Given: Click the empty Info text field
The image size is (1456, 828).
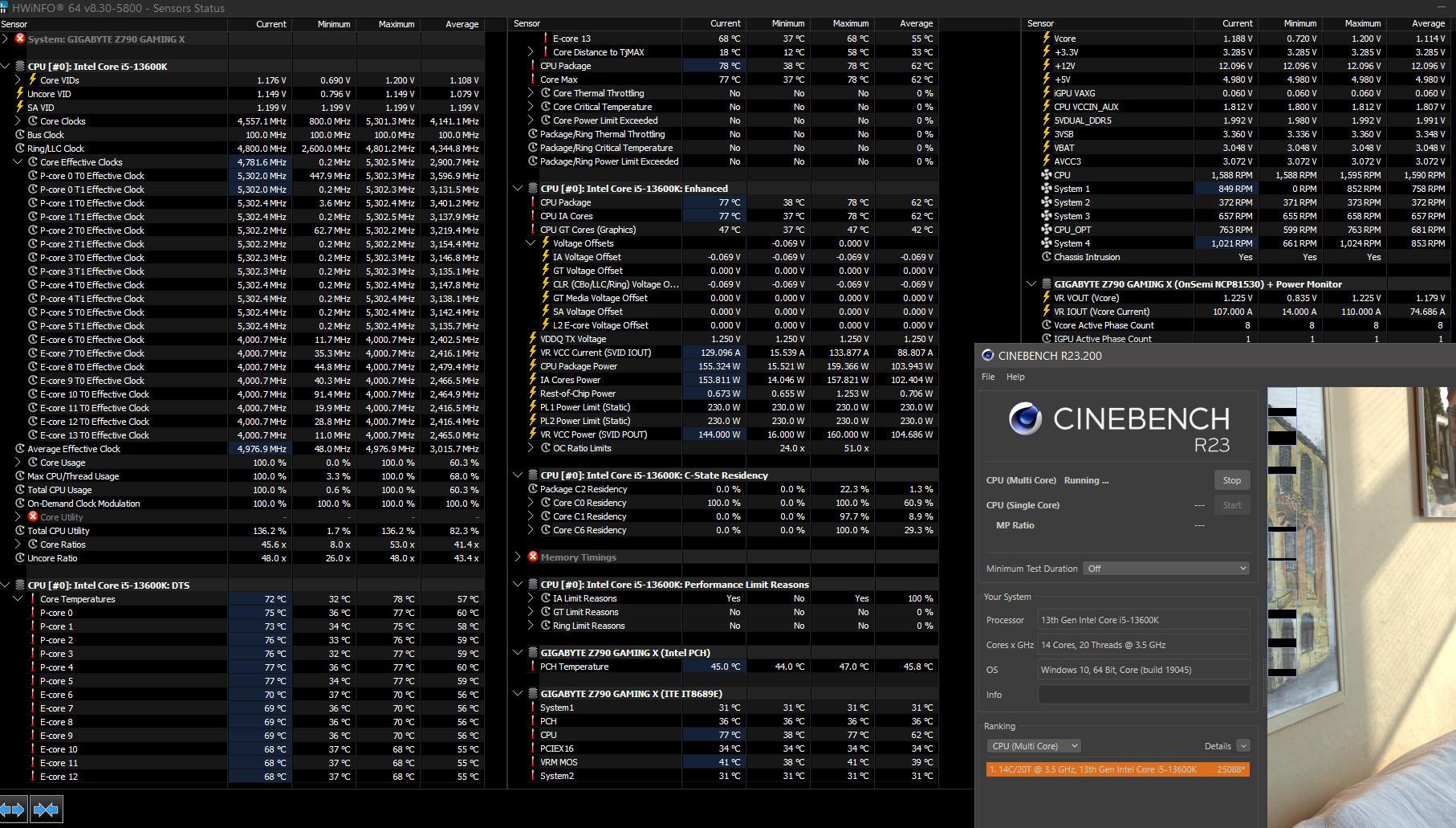Looking at the screenshot, I should click(1144, 695).
